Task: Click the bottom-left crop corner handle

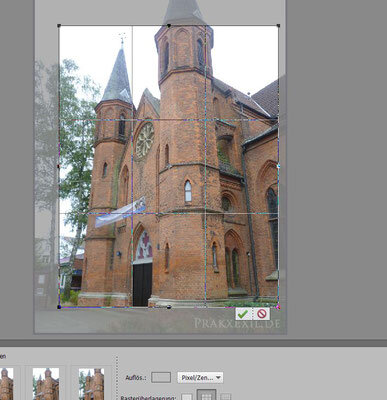Action: click(x=59, y=307)
